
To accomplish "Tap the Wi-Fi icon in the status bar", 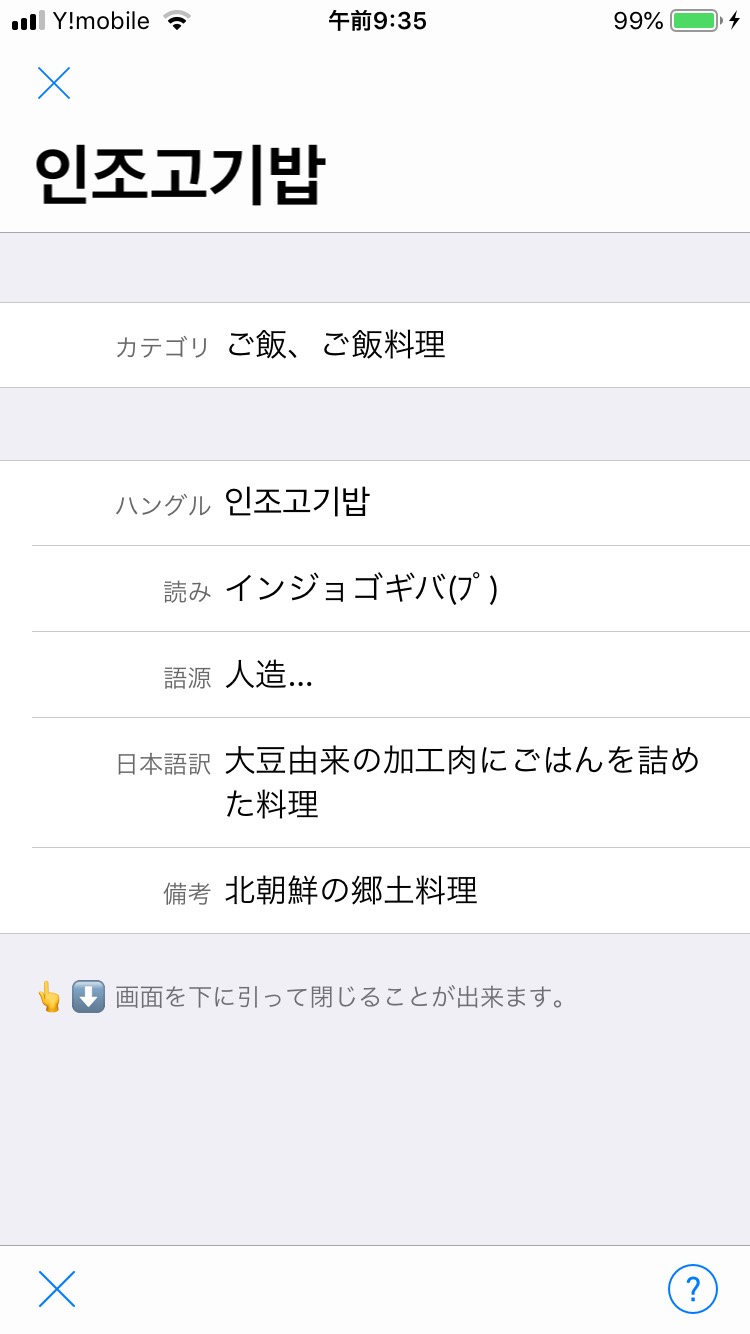I will pyautogui.click(x=177, y=21).
